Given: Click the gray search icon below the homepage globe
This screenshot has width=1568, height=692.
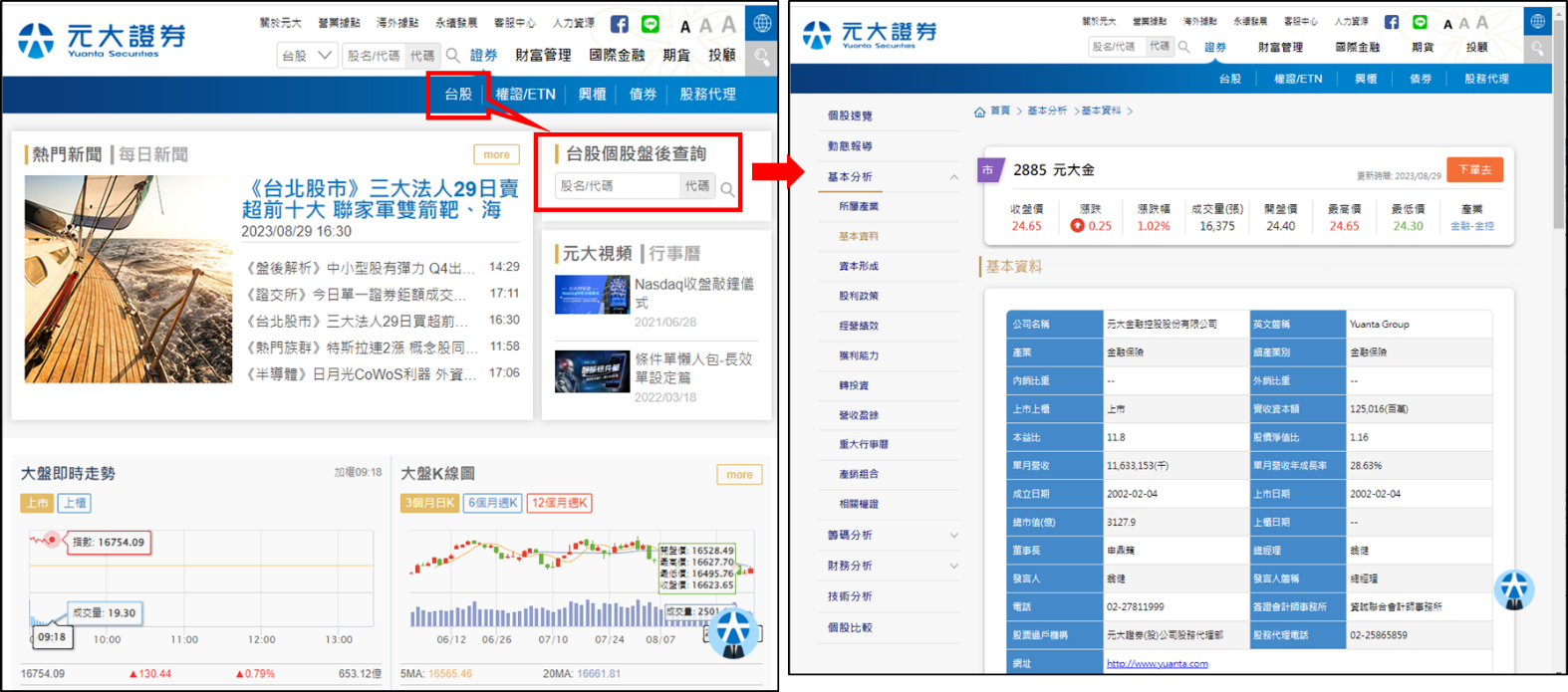Looking at the screenshot, I should click(762, 57).
